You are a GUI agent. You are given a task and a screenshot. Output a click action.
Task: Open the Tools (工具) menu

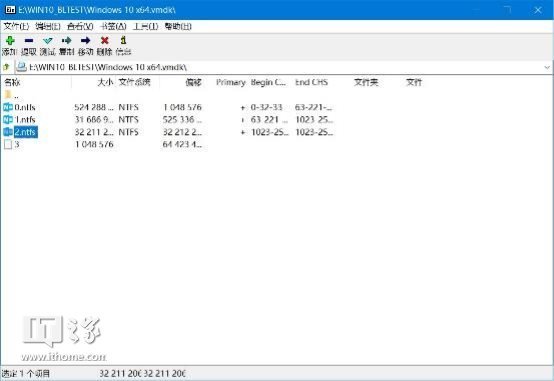pos(145,26)
